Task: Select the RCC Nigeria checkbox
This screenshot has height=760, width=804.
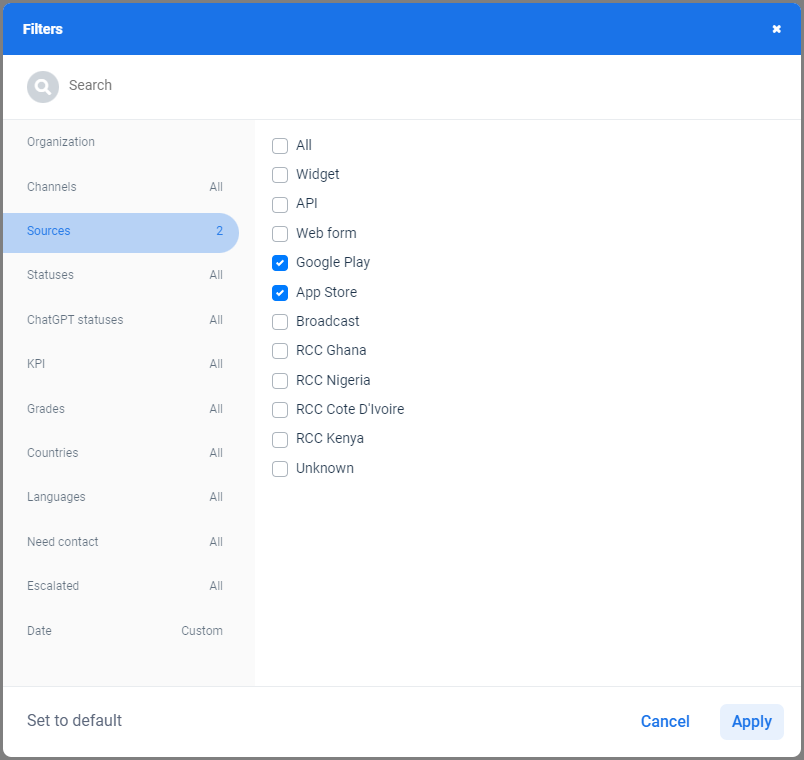Action: [x=280, y=381]
